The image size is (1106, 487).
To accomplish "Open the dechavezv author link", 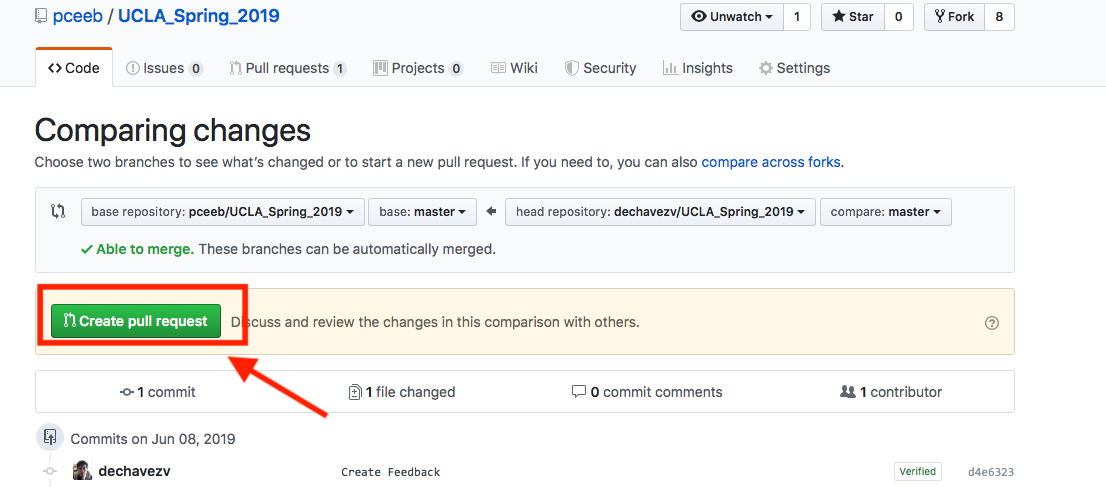I will pos(134,471).
